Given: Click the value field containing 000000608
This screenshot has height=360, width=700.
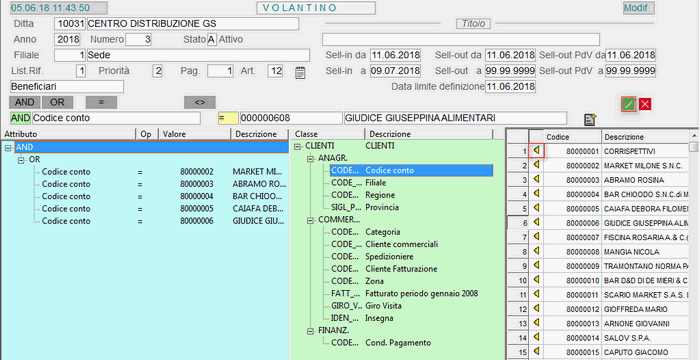Looking at the screenshot, I should tap(291, 118).
